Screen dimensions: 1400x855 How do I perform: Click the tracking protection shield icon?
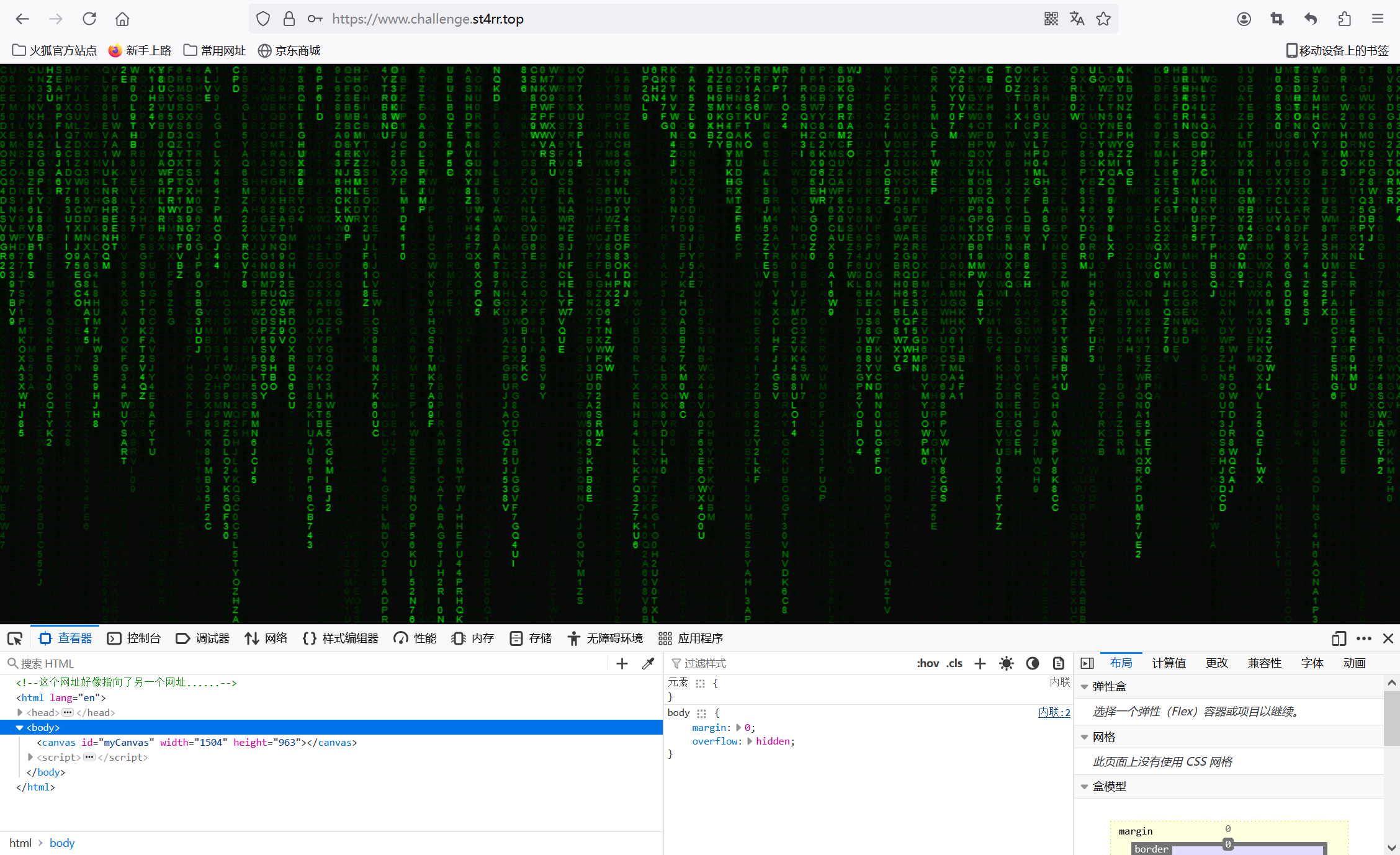pyautogui.click(x=263, y=19)
